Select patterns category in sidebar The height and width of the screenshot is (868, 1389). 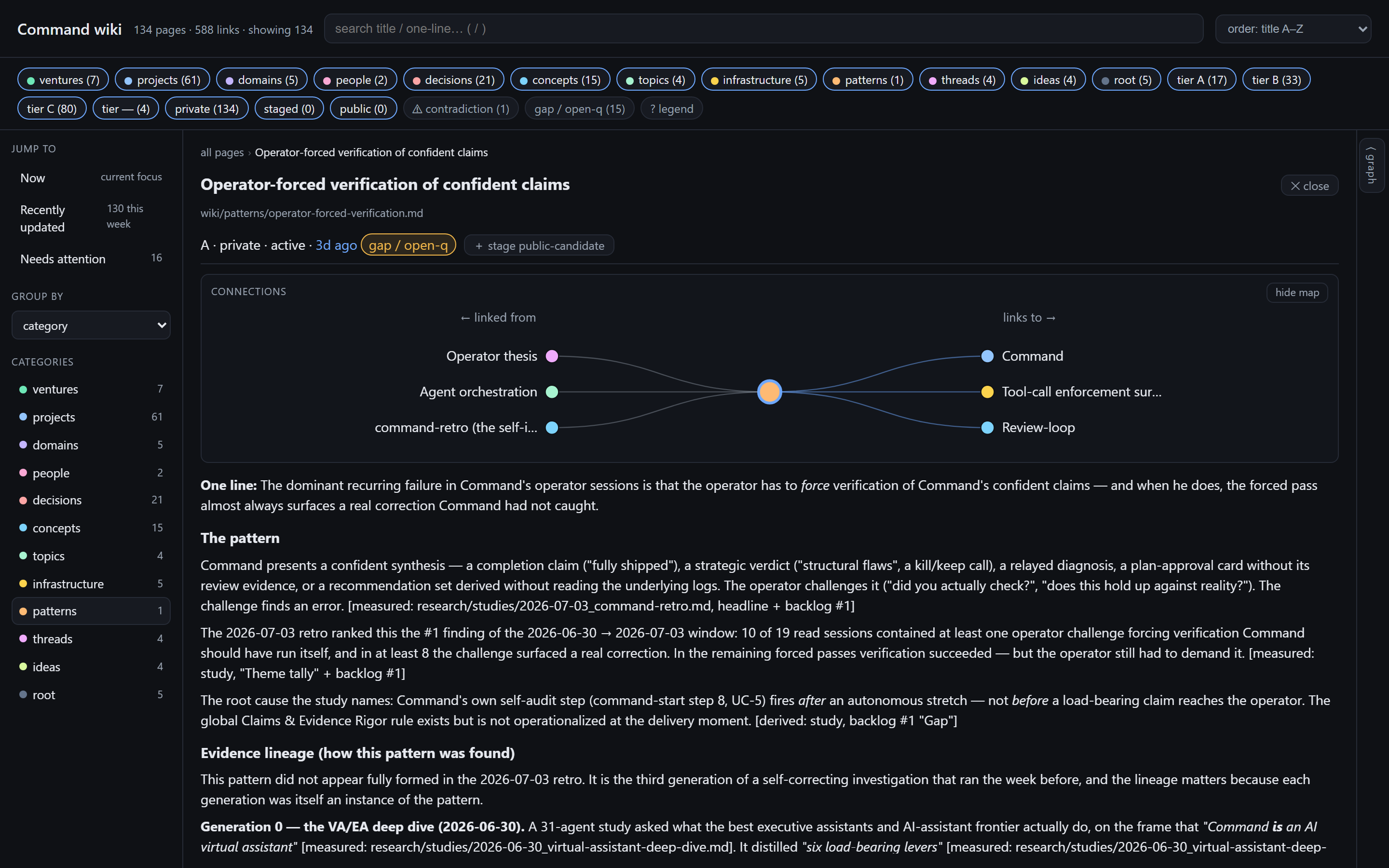(x=91, y=611)
